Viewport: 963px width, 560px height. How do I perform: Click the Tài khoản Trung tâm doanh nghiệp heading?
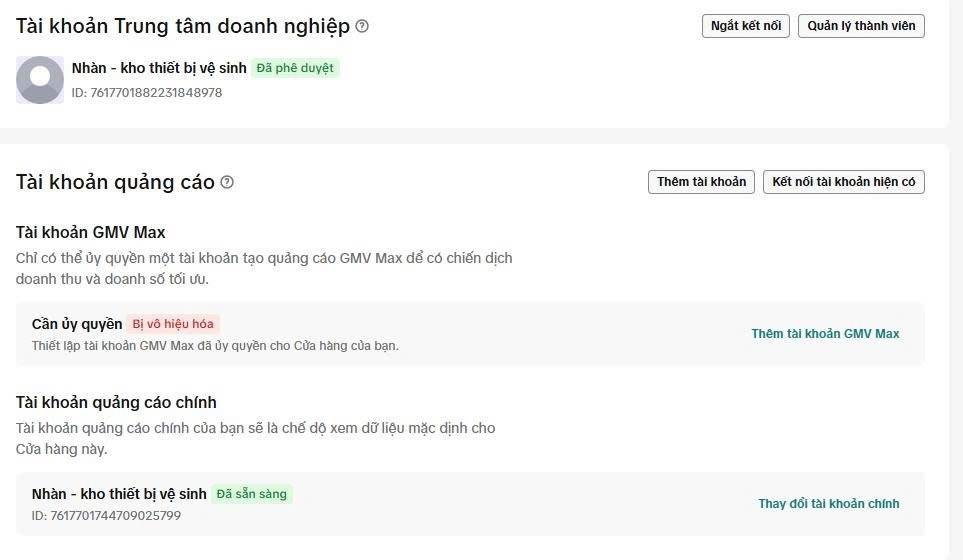coord(183,26)
